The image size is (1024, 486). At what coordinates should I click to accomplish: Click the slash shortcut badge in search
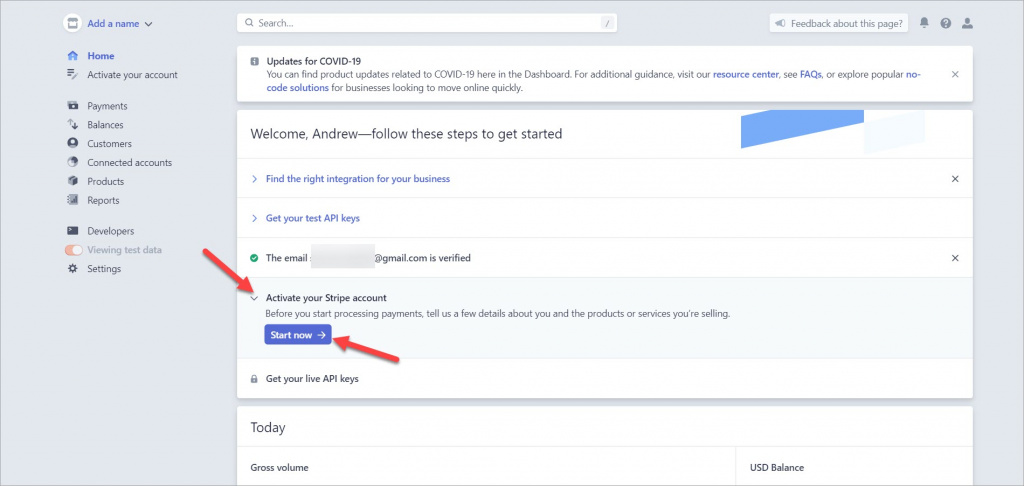[607, 24]
